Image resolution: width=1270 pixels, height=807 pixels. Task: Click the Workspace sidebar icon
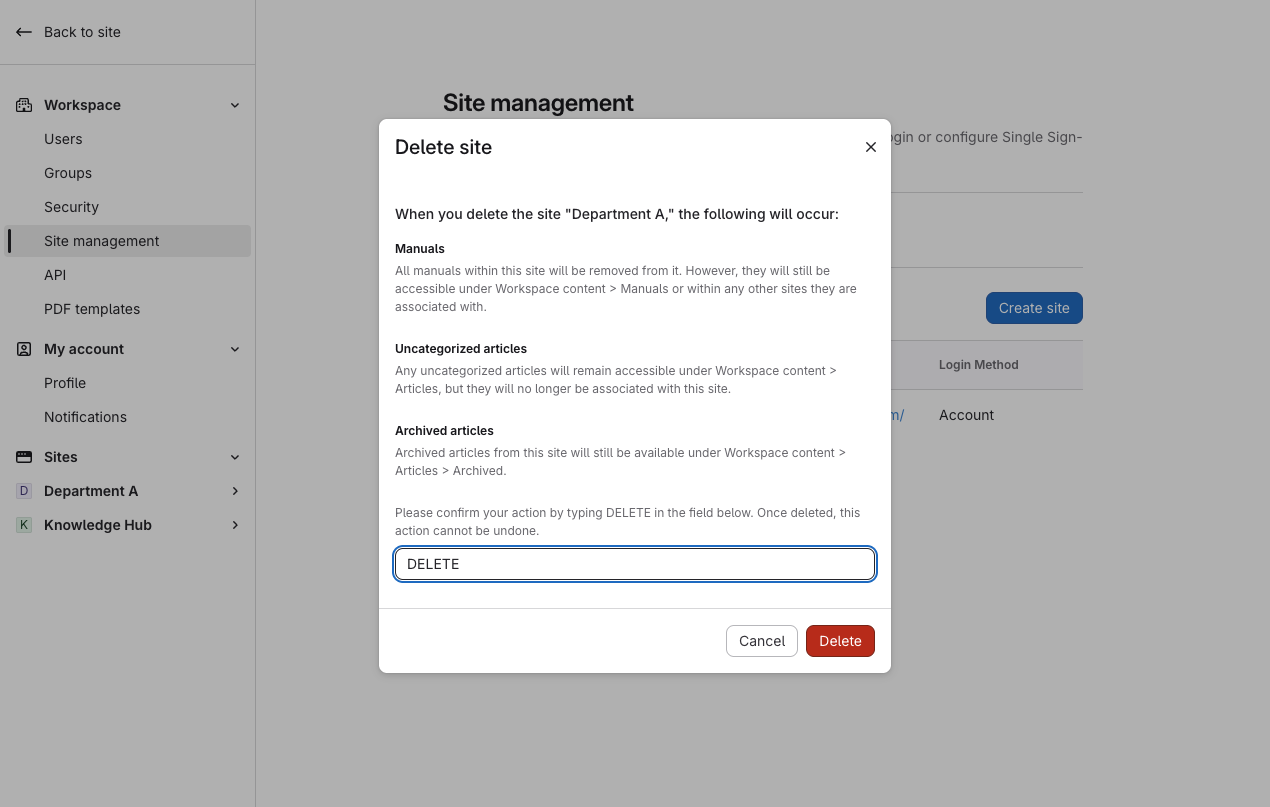pyautogui.click(x=23, y=104)
